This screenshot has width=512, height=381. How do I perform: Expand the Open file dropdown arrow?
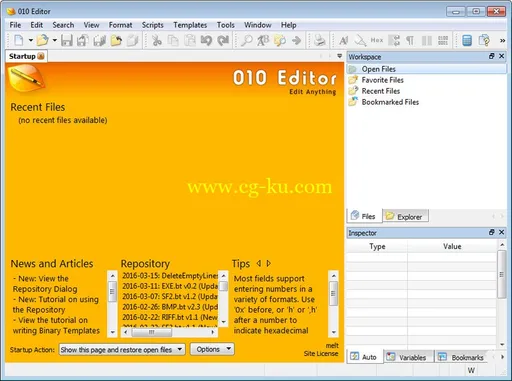(x=54, y=40)
